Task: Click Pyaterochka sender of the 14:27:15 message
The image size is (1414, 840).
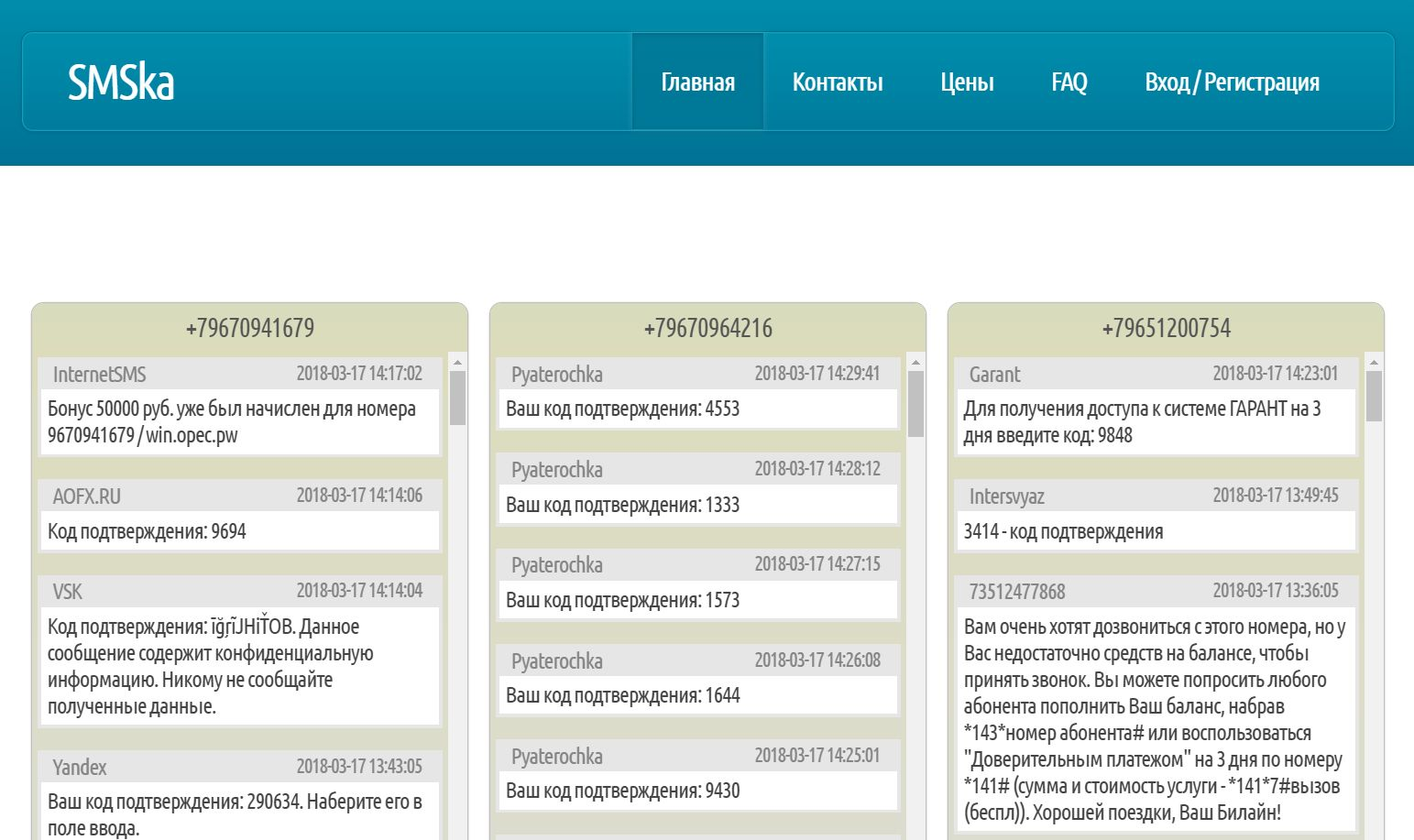Action: point(556,565)
